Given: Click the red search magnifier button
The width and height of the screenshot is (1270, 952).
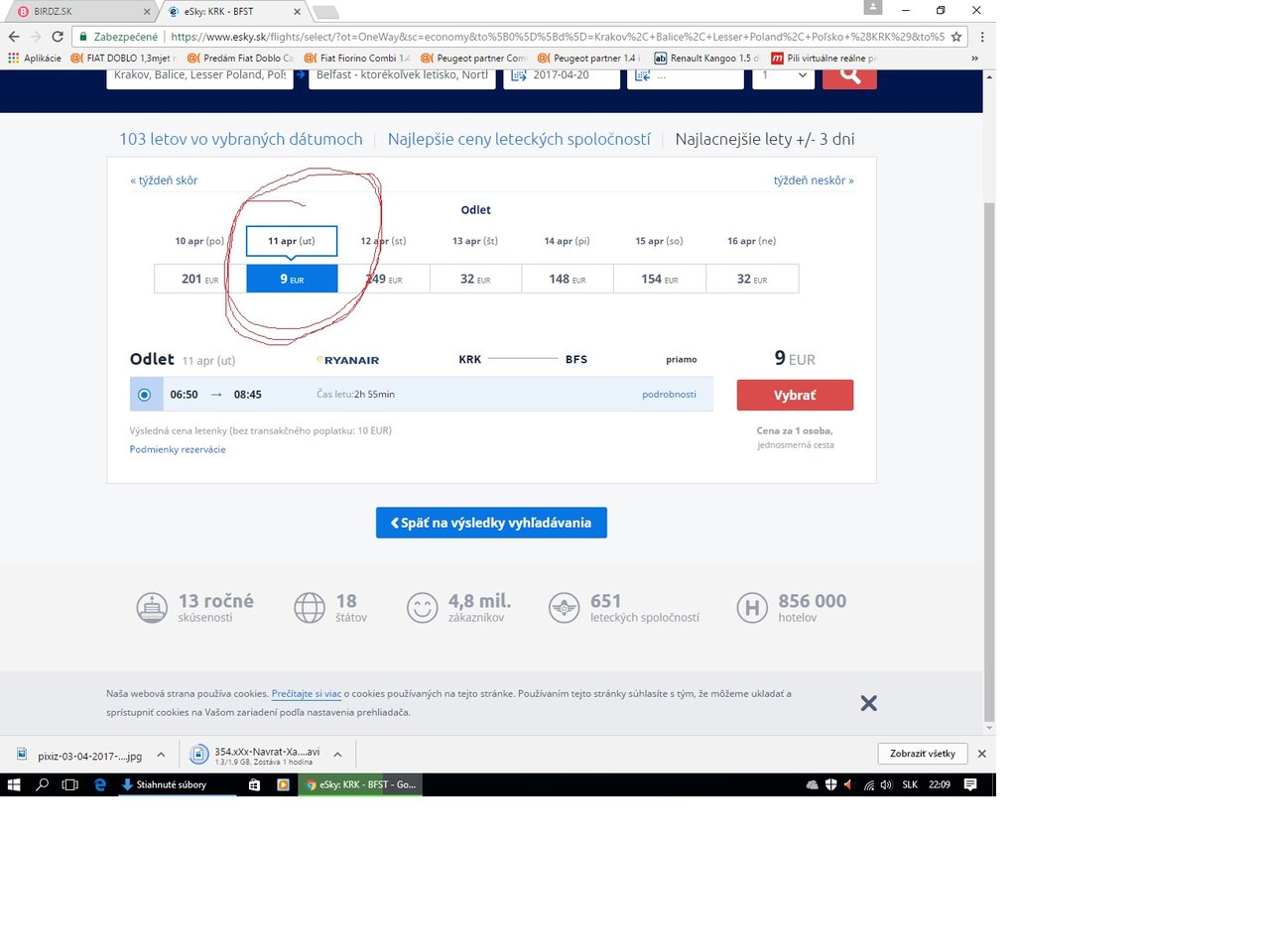Looking at the screenshot, I should click(x=849, y=76).
